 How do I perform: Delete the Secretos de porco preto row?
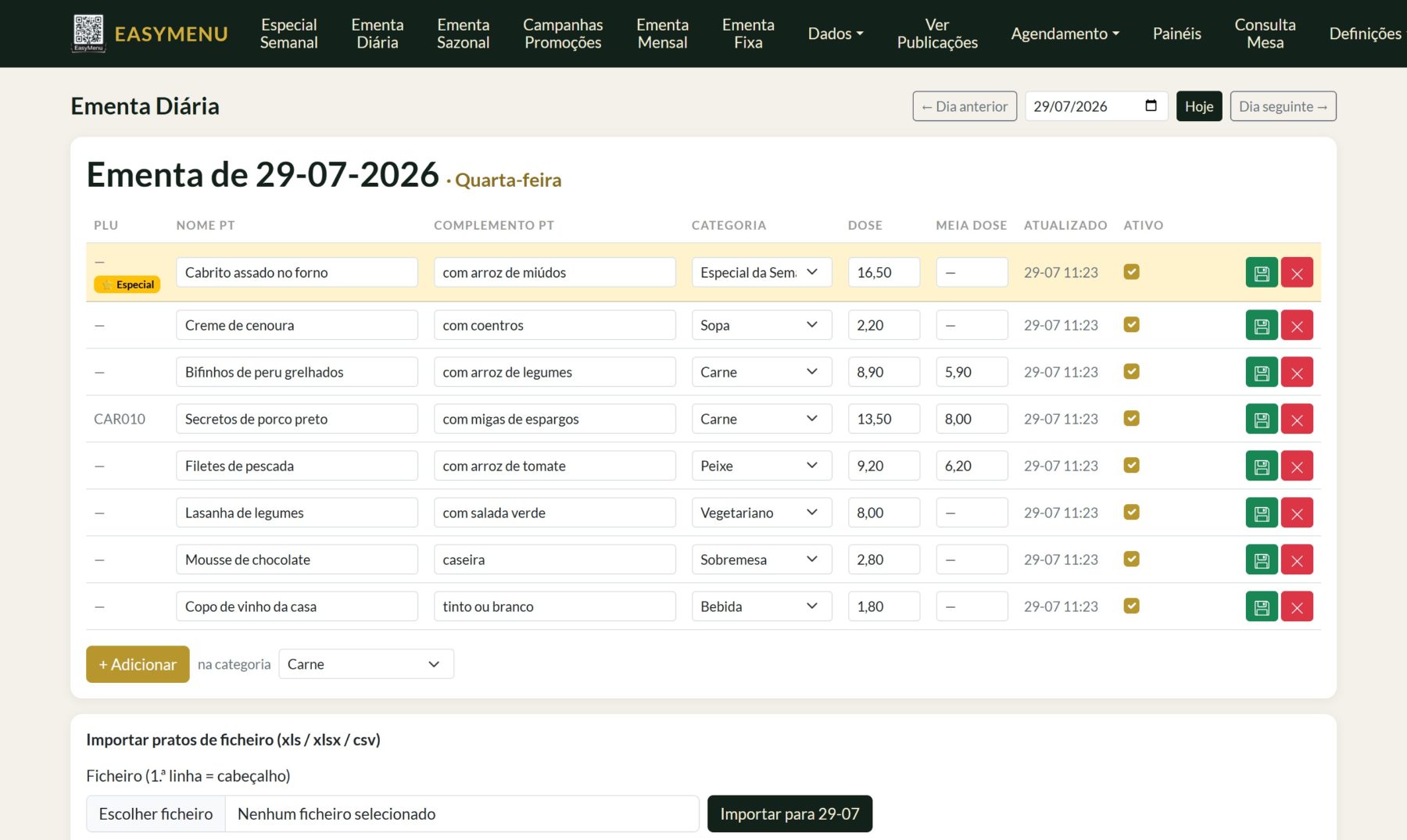pyautogui.click(x=1297, y=419)
